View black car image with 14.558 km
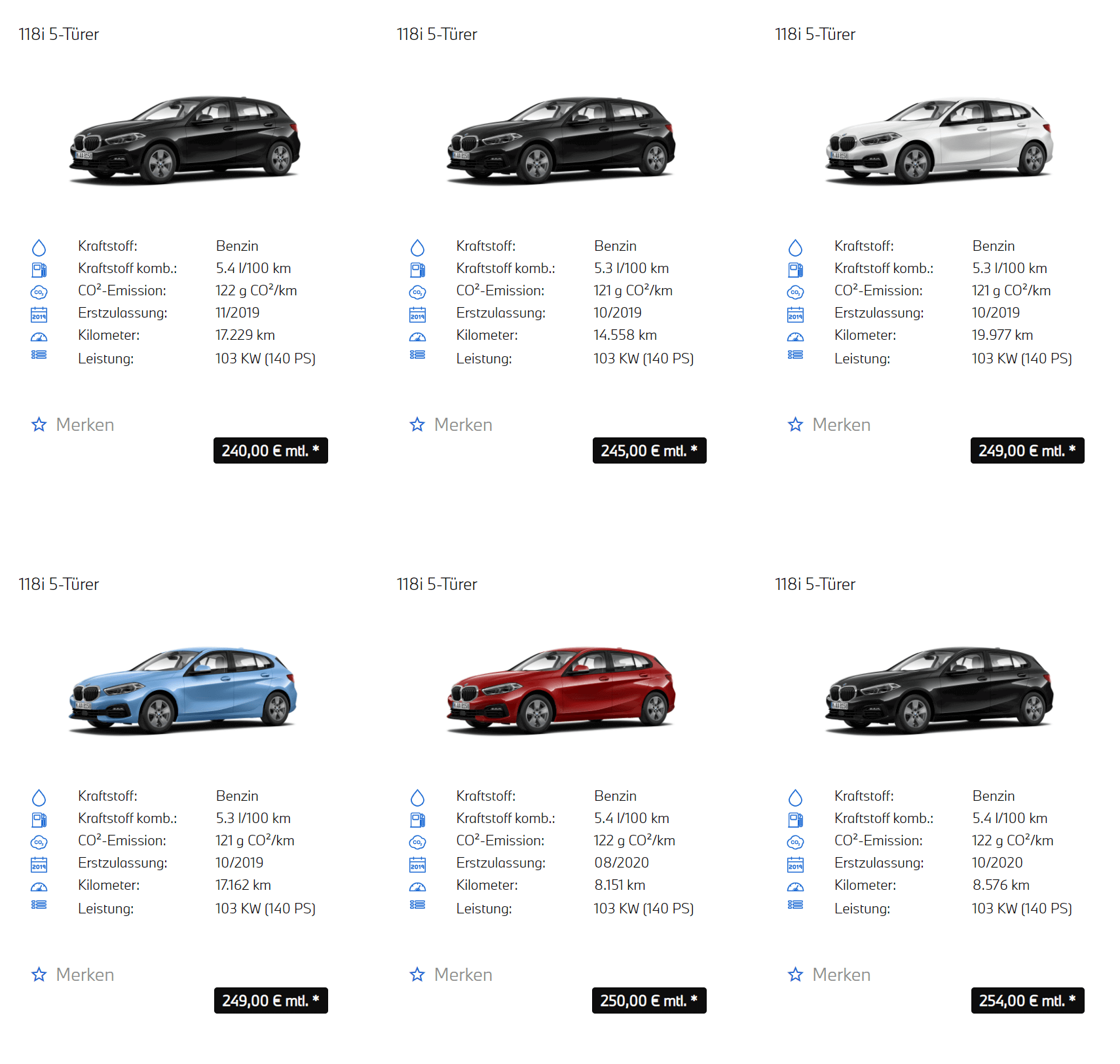 click(x=561, y=139)
